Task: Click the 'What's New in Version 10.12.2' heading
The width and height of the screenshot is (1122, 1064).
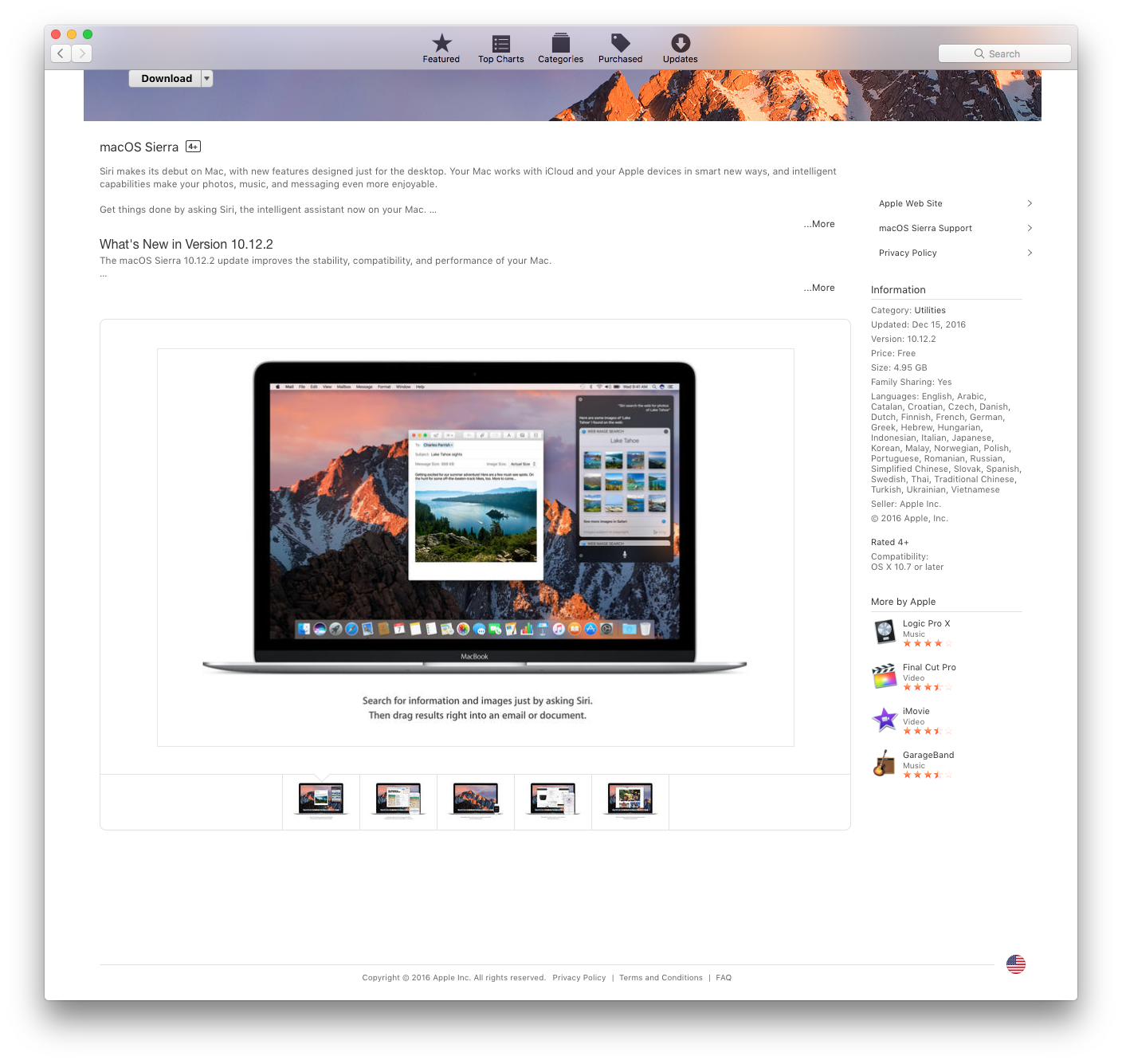Action: coord(186,245)
